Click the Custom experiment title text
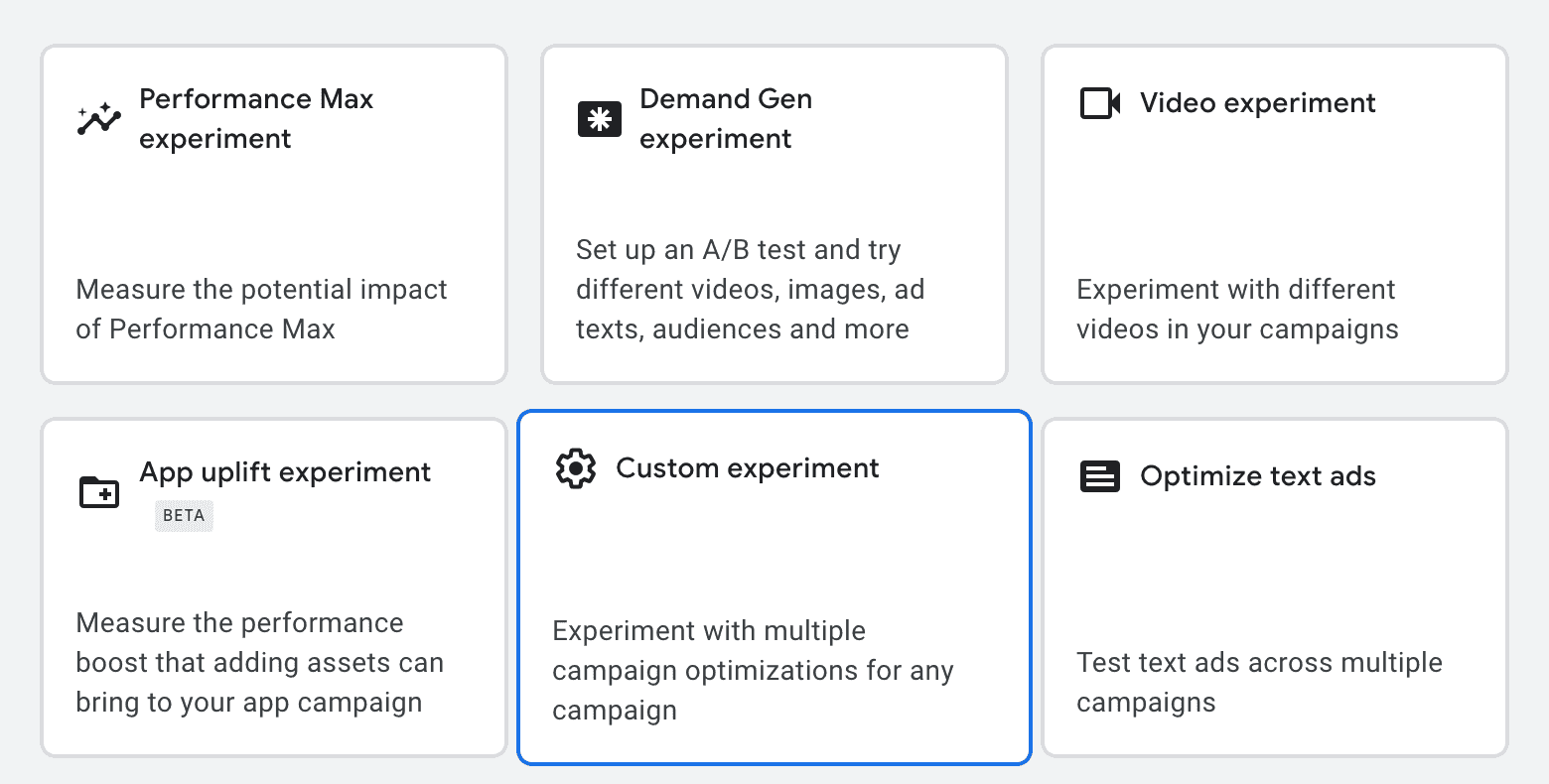 [748, 467]
